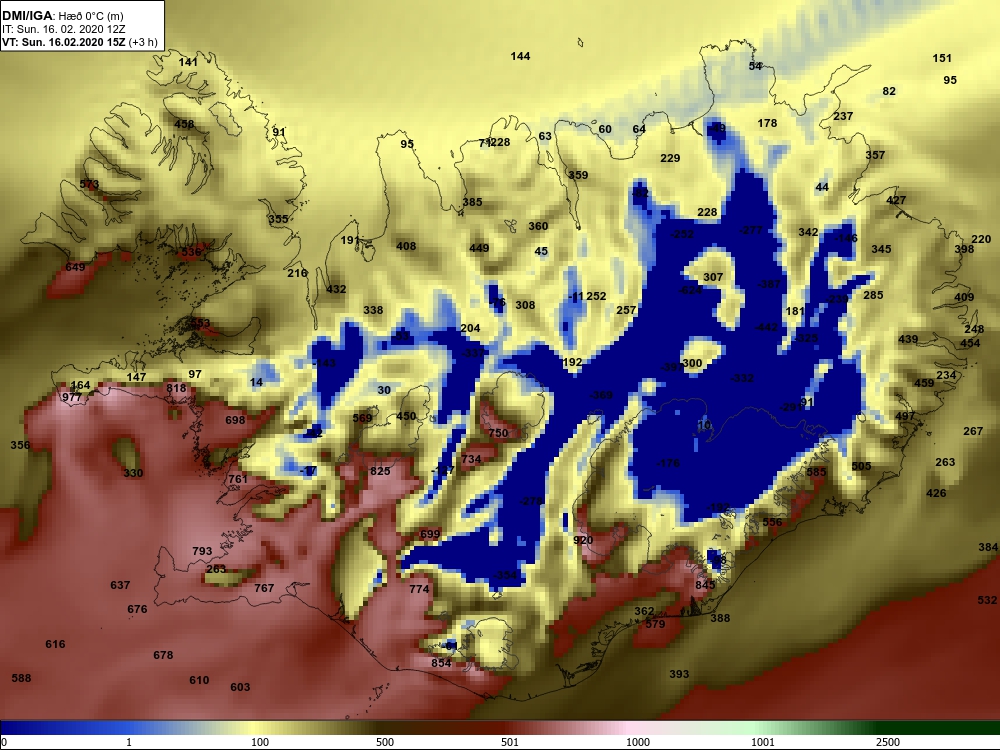Click the map value '585'
The image size is (1000, 750).
click(816, 472)
